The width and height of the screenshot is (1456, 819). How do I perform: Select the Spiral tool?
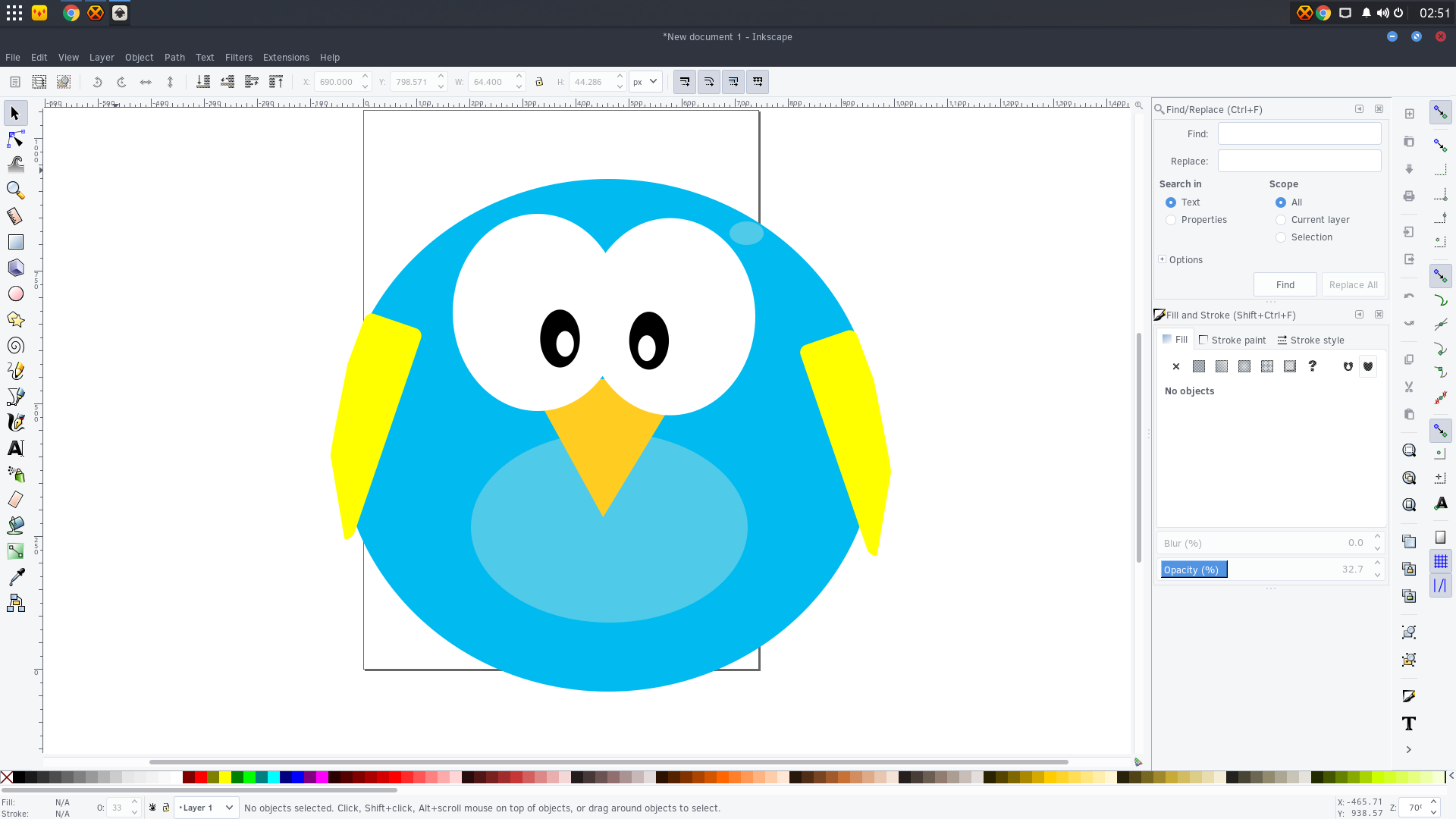(15, 345)
